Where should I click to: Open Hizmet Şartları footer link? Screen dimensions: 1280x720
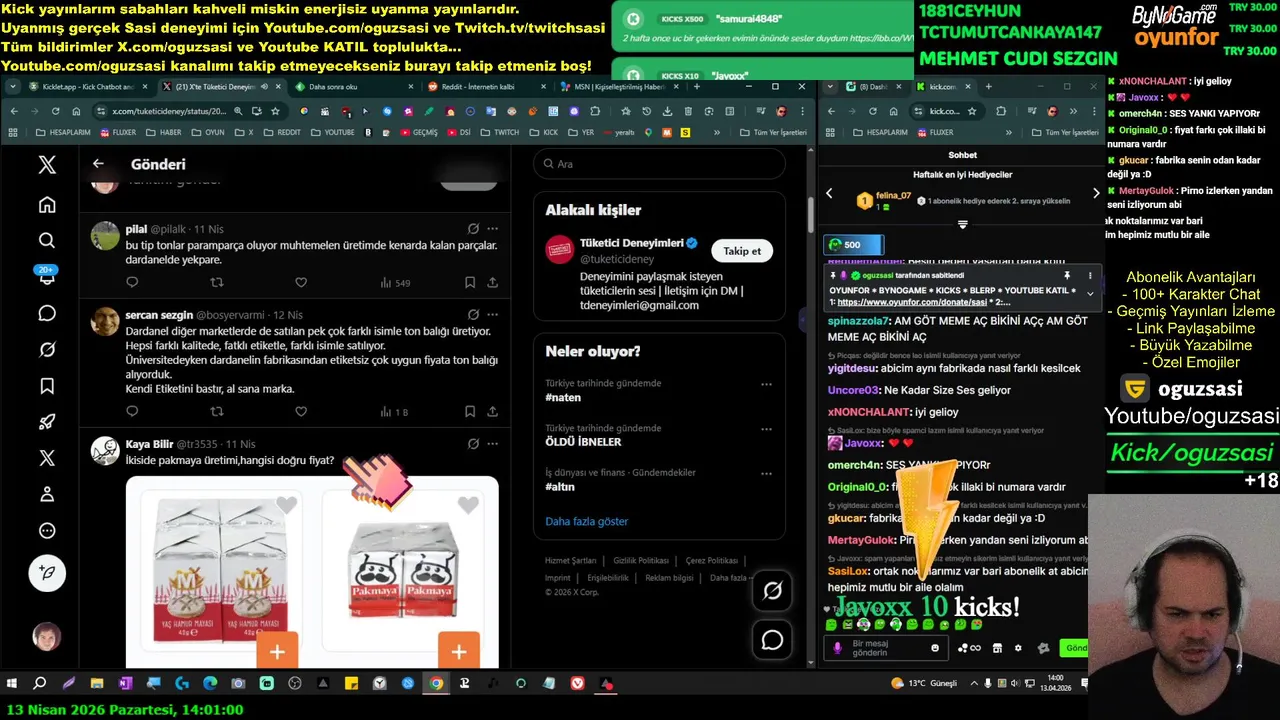pyautogui.click(x=570, y=561)
